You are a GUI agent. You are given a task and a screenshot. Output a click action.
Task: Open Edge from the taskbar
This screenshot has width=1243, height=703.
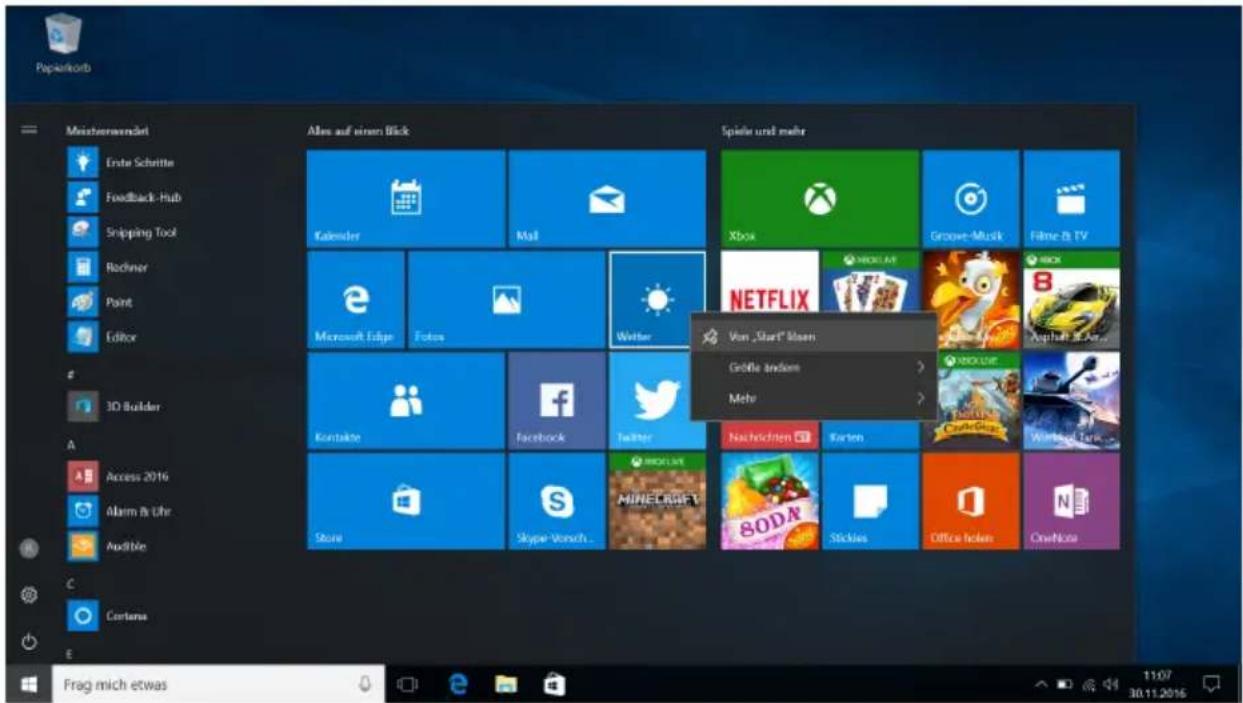pyautogui.click(x=459, y=685)
